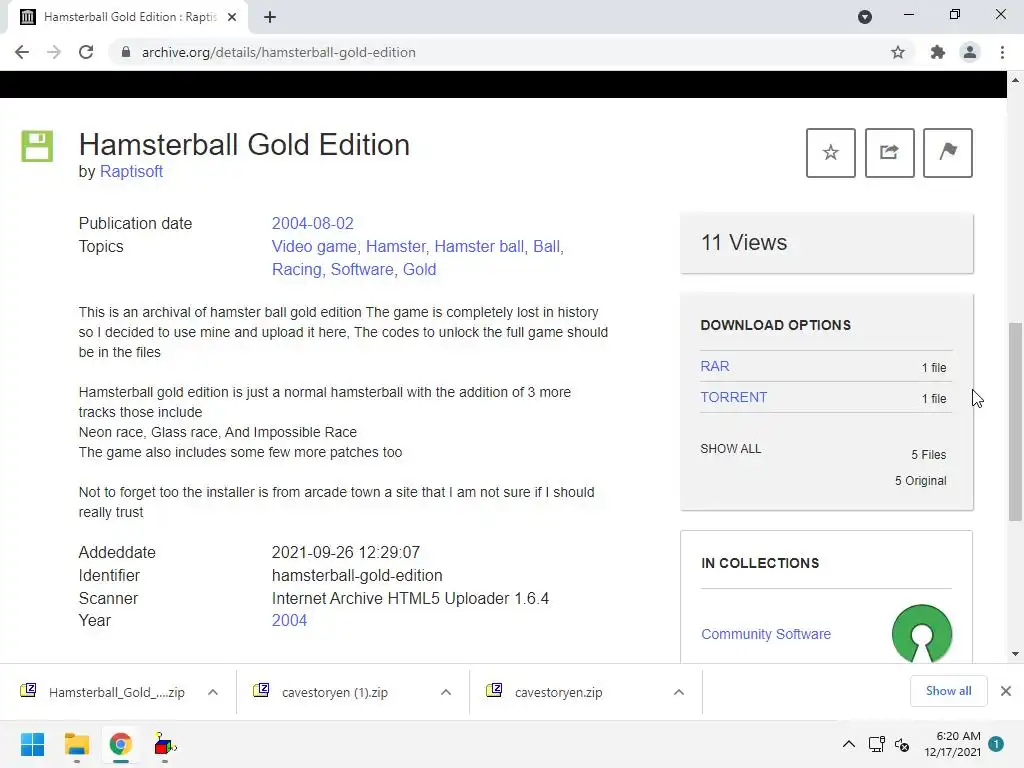Click the green floppy software icon
Image resolution: width=1024 pixels, height=768 pixels.
(x=37, y=146)
